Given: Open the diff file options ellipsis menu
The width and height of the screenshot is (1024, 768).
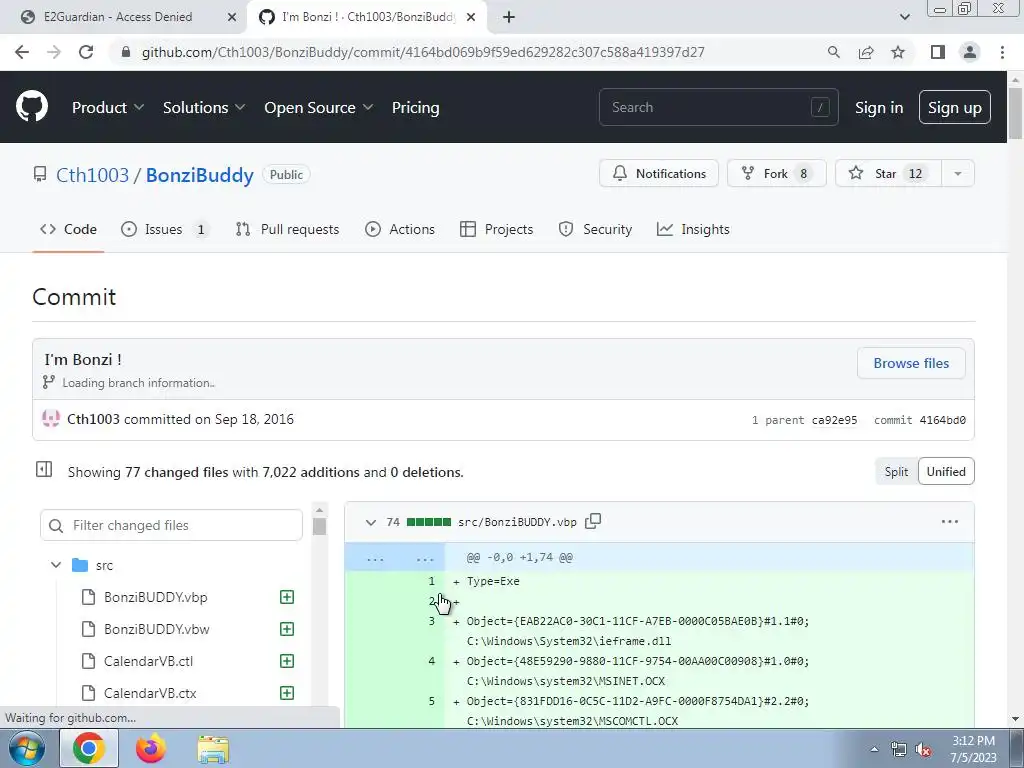Looking at the screenshot, I should (950, 521).
